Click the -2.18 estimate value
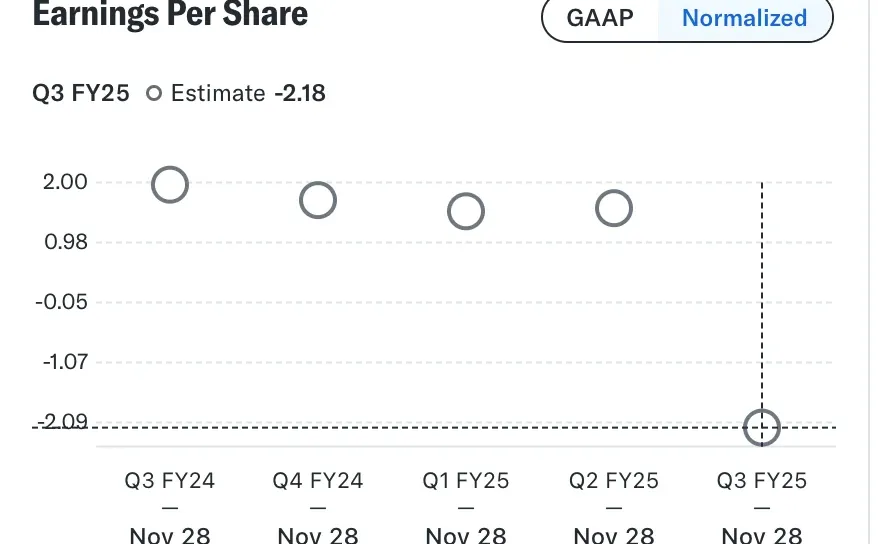 [x=300, y=93]
